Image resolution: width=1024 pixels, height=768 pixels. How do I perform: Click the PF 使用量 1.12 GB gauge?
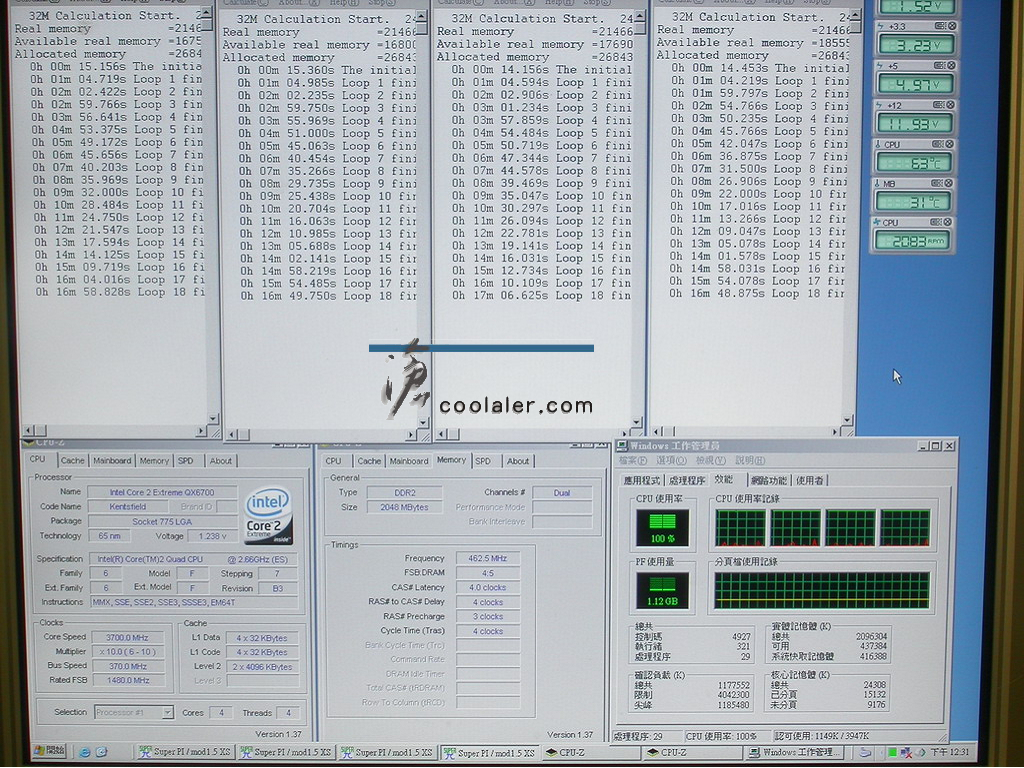662,590
